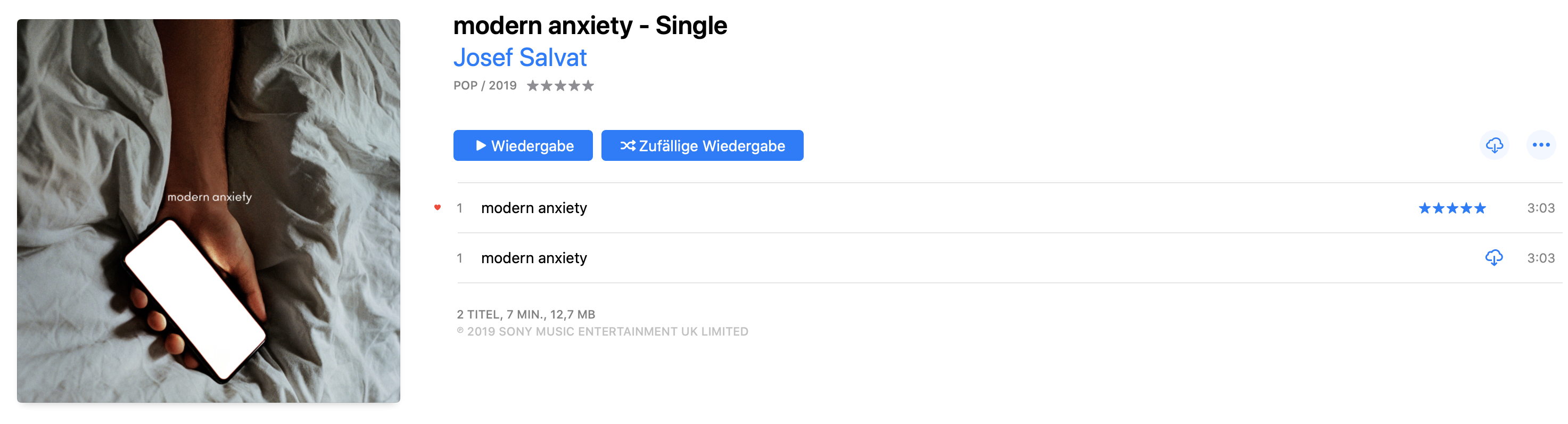Download the album via the cloud icon beside the ellipsis
The height and width of the screenshot is (424, 1568).
pos(1493,145)
